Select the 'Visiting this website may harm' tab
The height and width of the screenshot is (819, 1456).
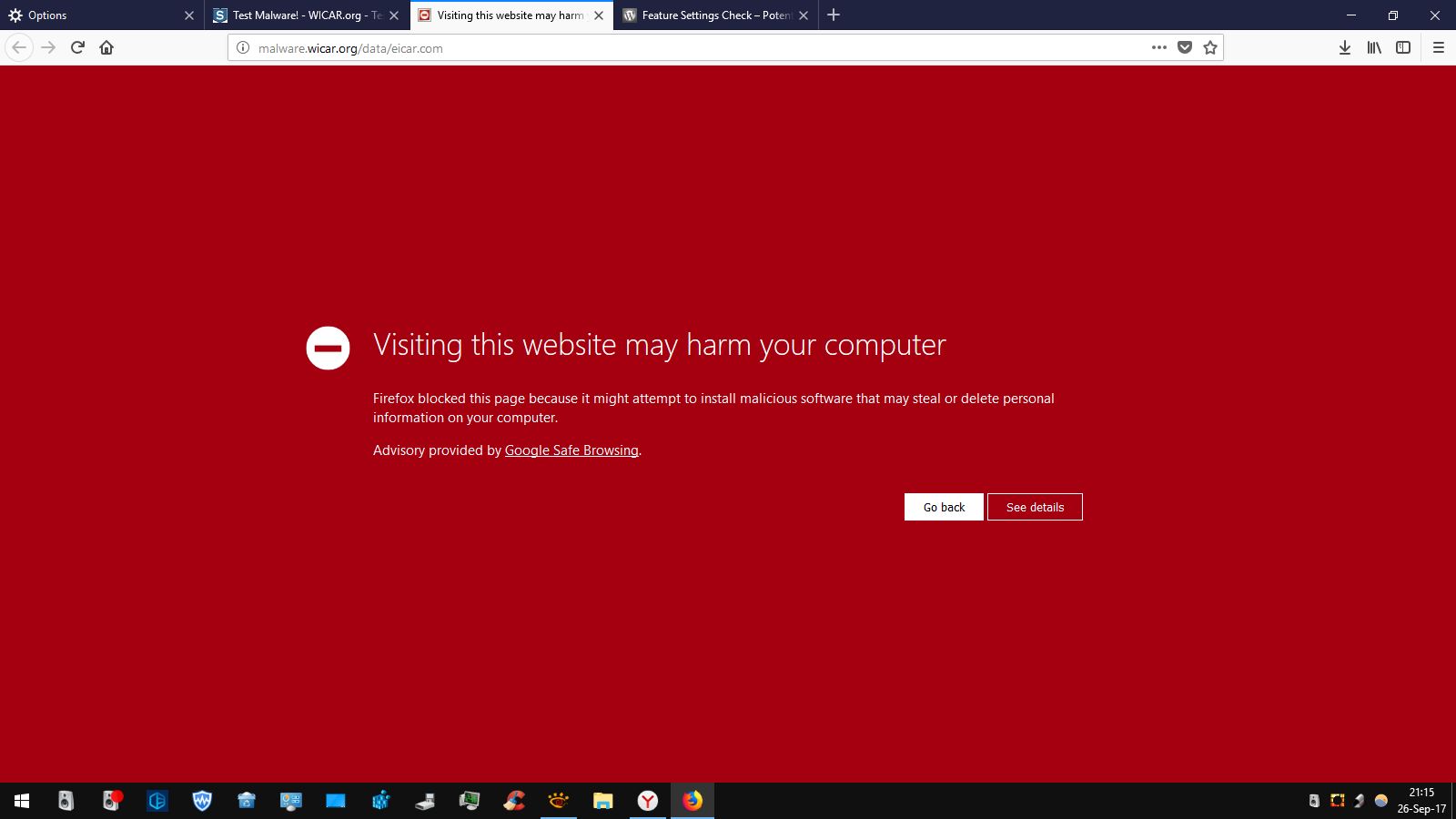click(511, 15)
